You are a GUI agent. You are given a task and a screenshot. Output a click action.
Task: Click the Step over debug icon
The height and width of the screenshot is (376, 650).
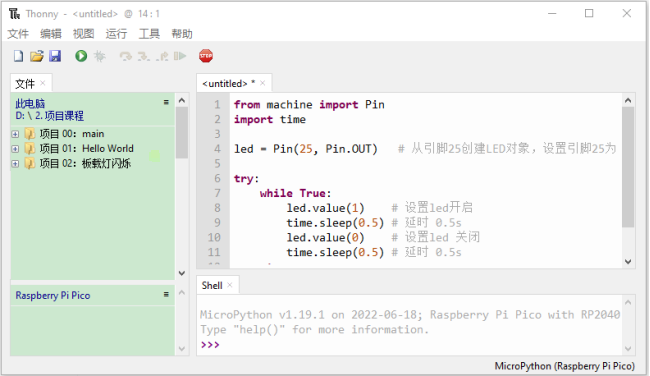pyautogui.click(x=126, y=56)
